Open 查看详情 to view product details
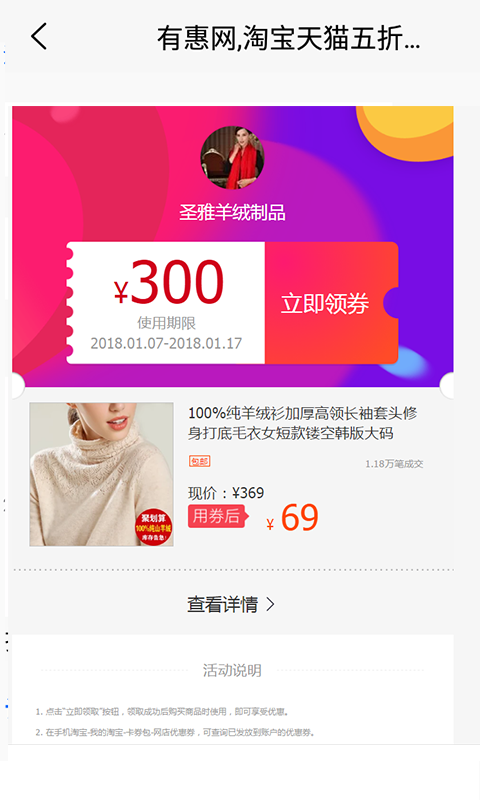Screen dimensions: 480x800 (231, 605)
